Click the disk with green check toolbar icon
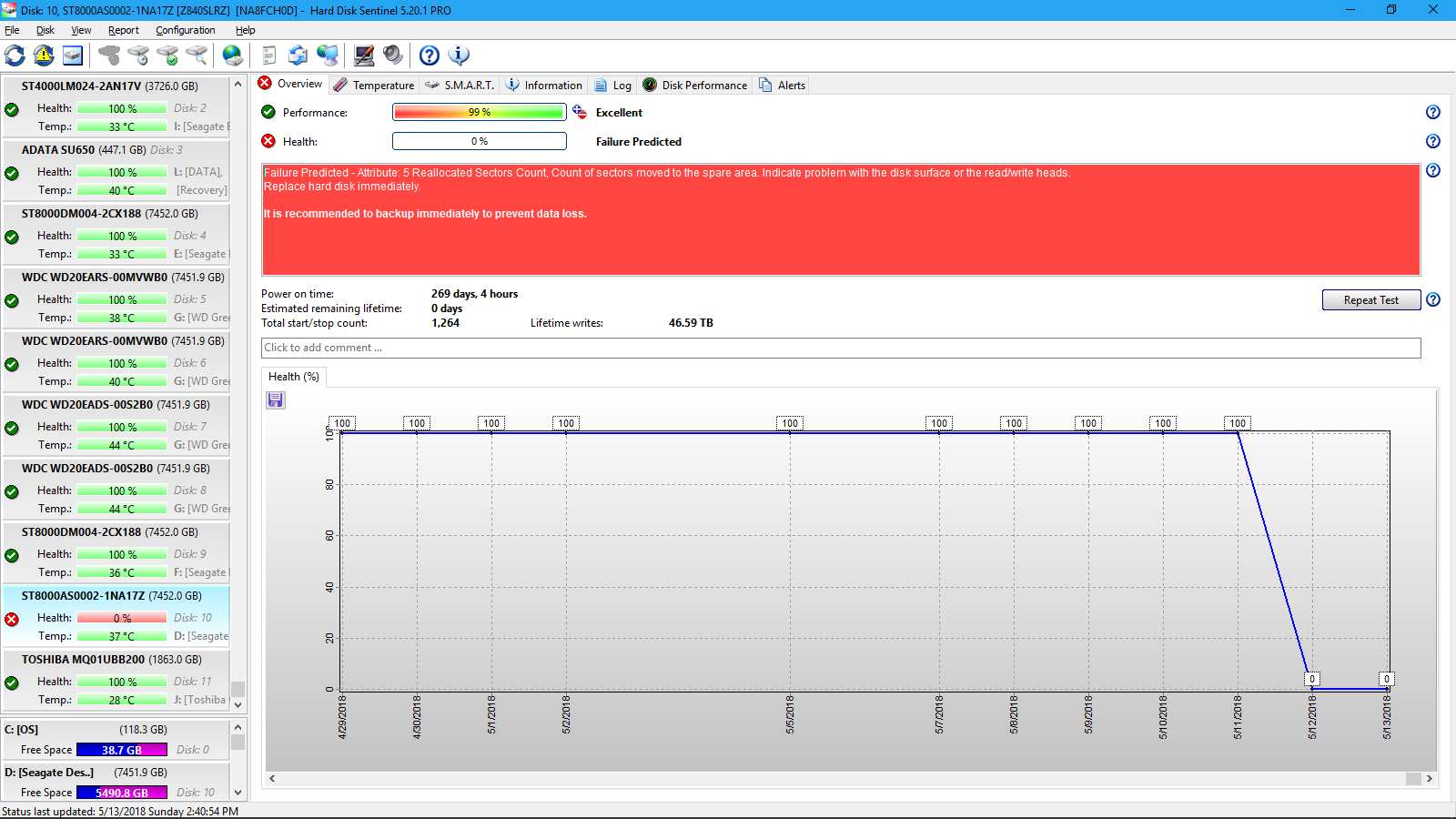This screenshot has width=1456, height=819. click(x=167, y=56)
